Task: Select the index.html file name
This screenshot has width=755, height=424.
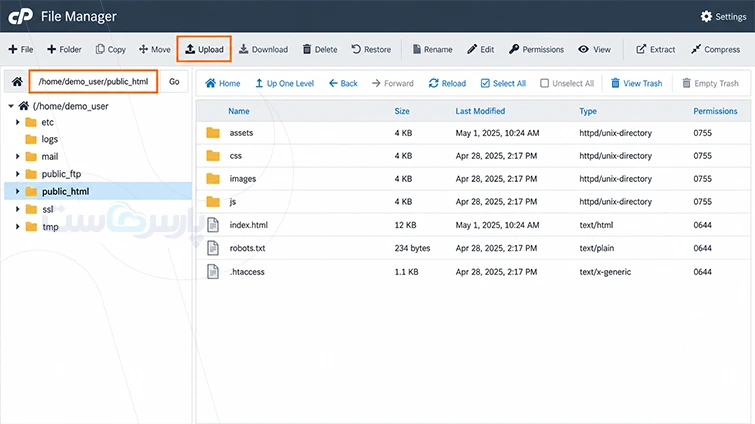Action: (x=248, y=225)
